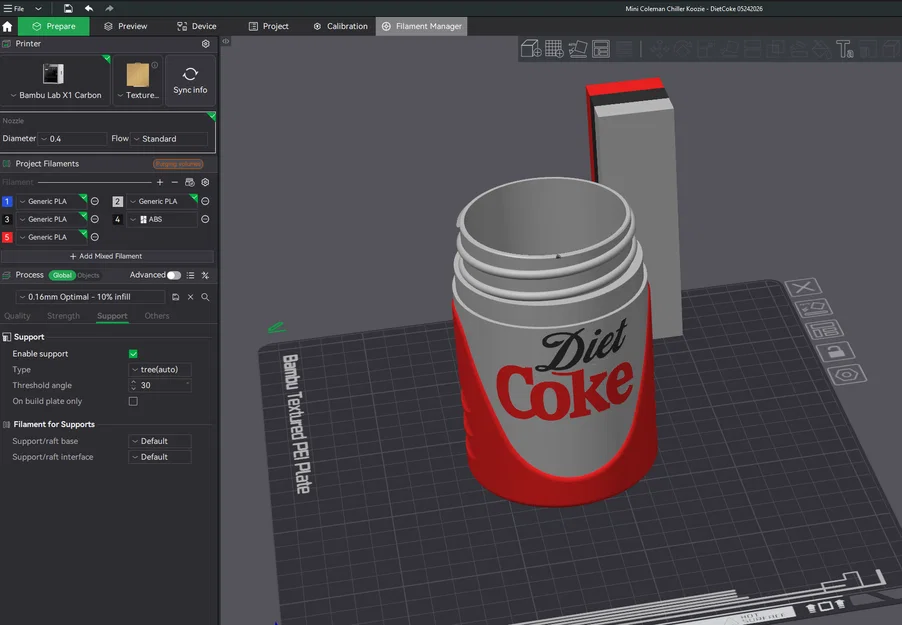902x625 pixels.
Task: Click the Add object cube icon
Action: point(531,49)
